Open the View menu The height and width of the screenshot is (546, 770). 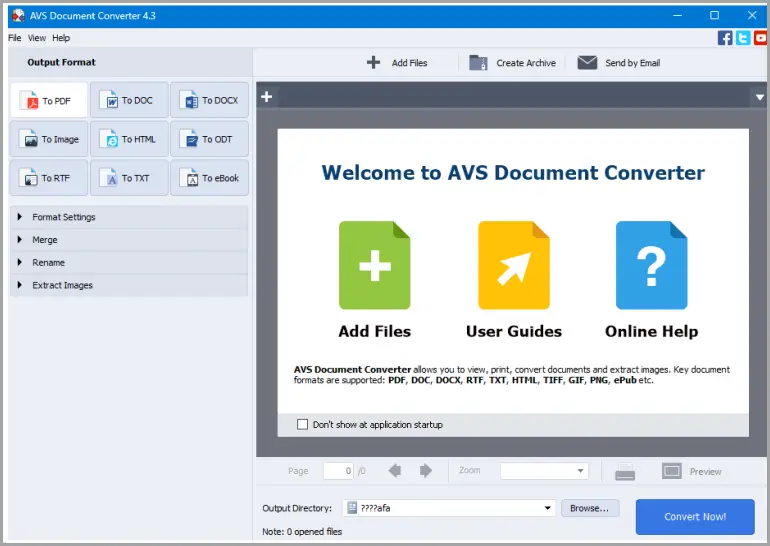click(x=37, y=38)
